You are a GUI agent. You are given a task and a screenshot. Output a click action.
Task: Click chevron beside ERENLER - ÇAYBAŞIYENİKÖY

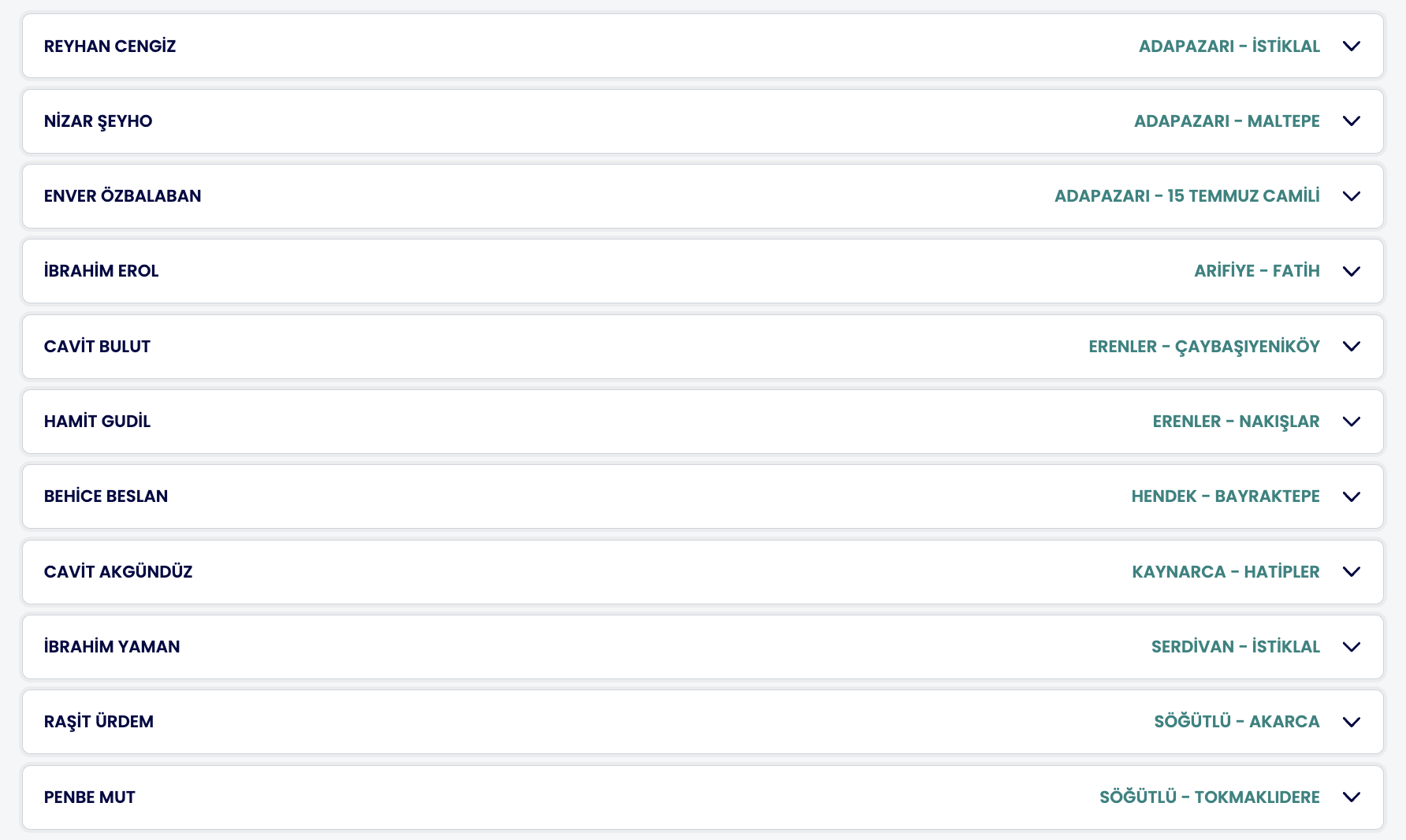tap(1351, 347)
